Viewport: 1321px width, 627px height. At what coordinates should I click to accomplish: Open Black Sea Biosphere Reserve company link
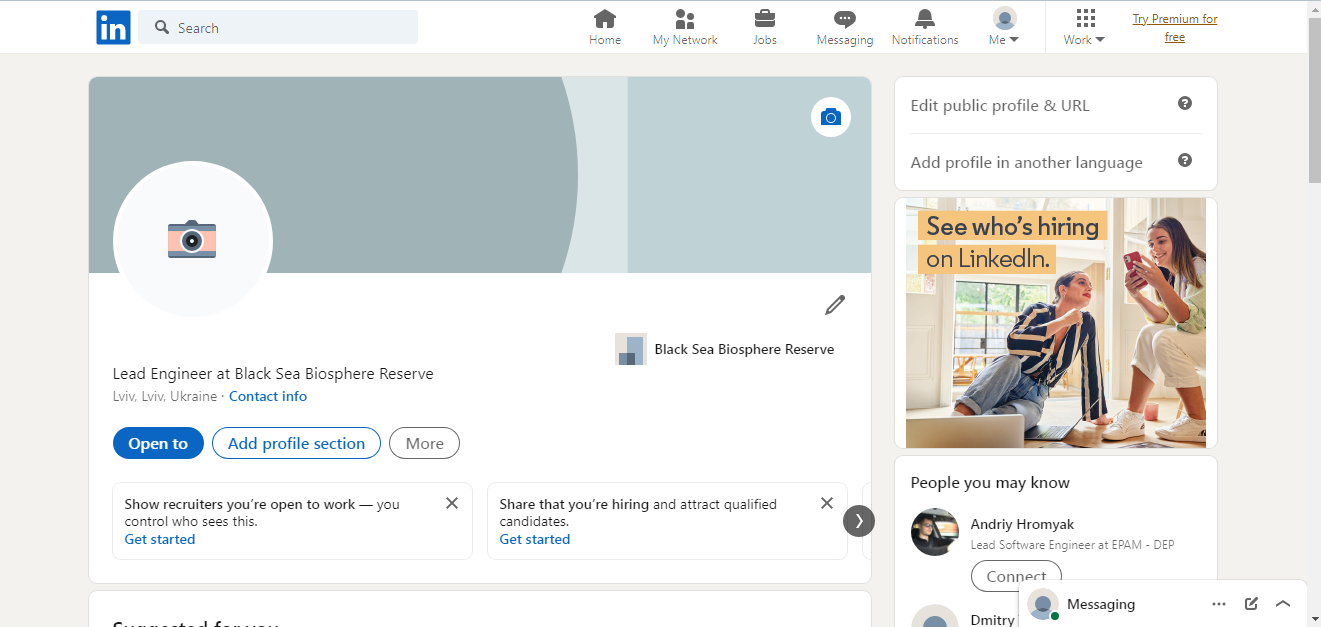(744, 349)
